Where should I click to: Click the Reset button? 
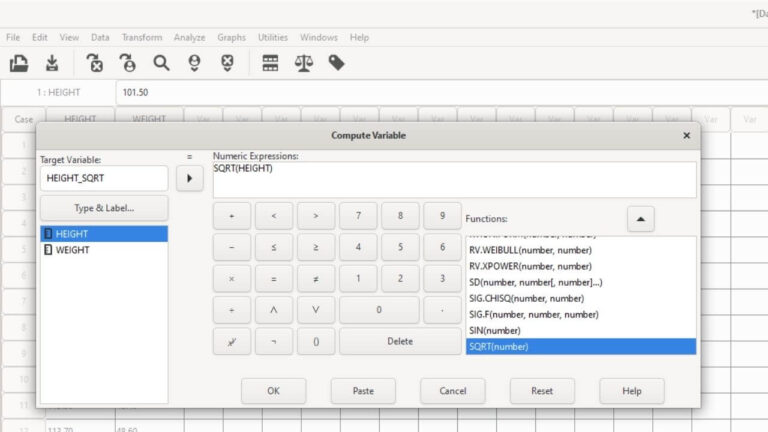pos(542,391)
